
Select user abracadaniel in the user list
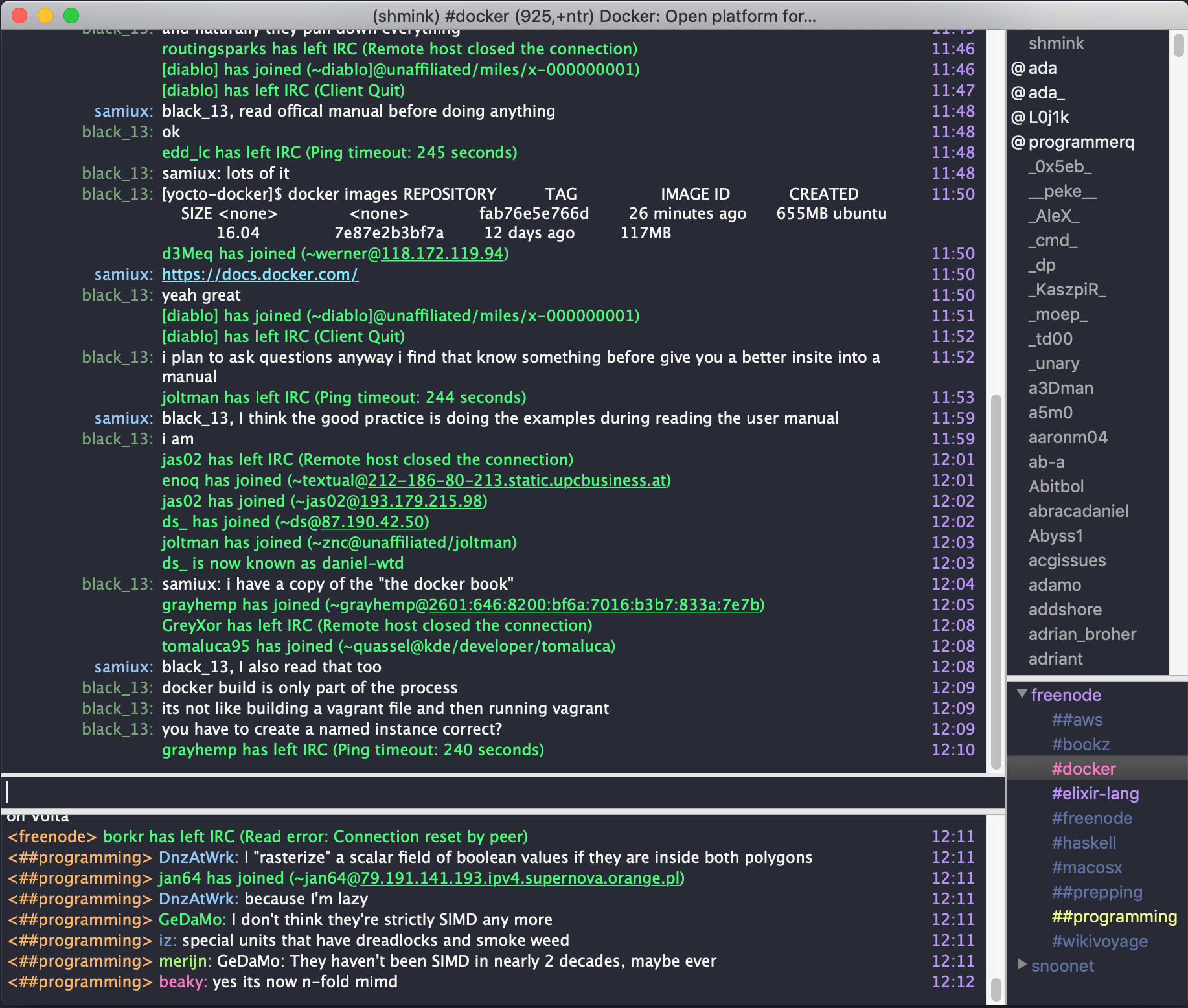click(1078, 511)
